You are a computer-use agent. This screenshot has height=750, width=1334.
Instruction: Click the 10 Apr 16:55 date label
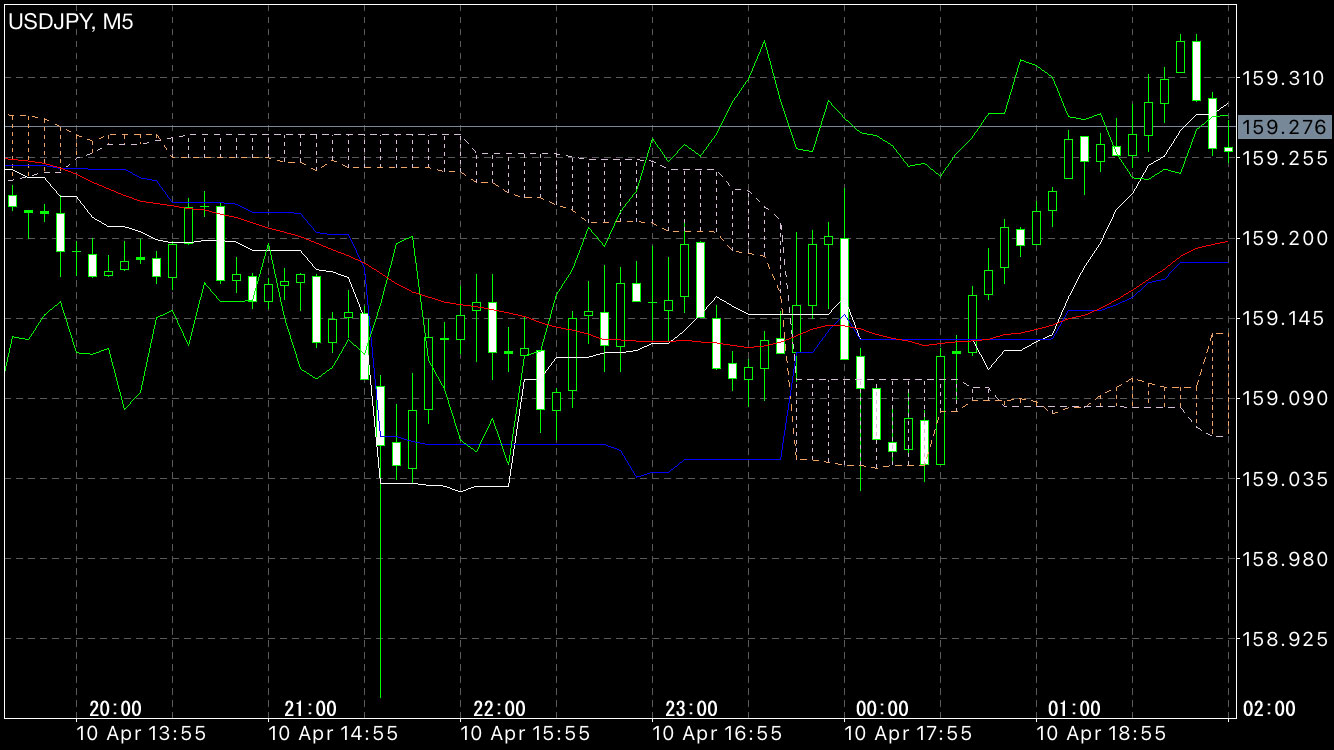(x=716, y=733)
